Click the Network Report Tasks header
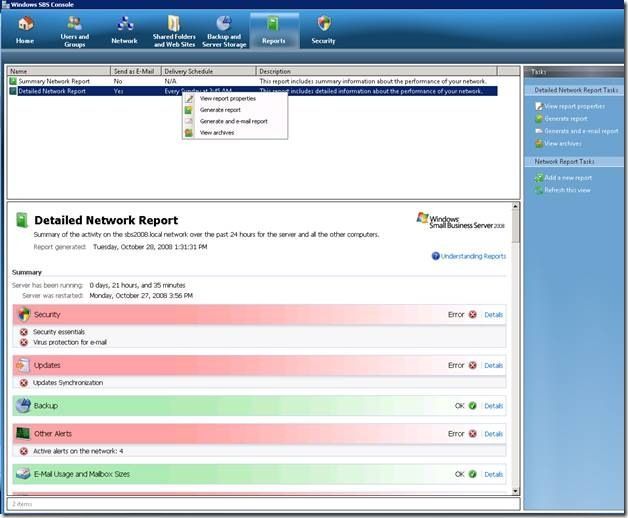The height and width of the screenshot is (518, 628). point(564,161)
